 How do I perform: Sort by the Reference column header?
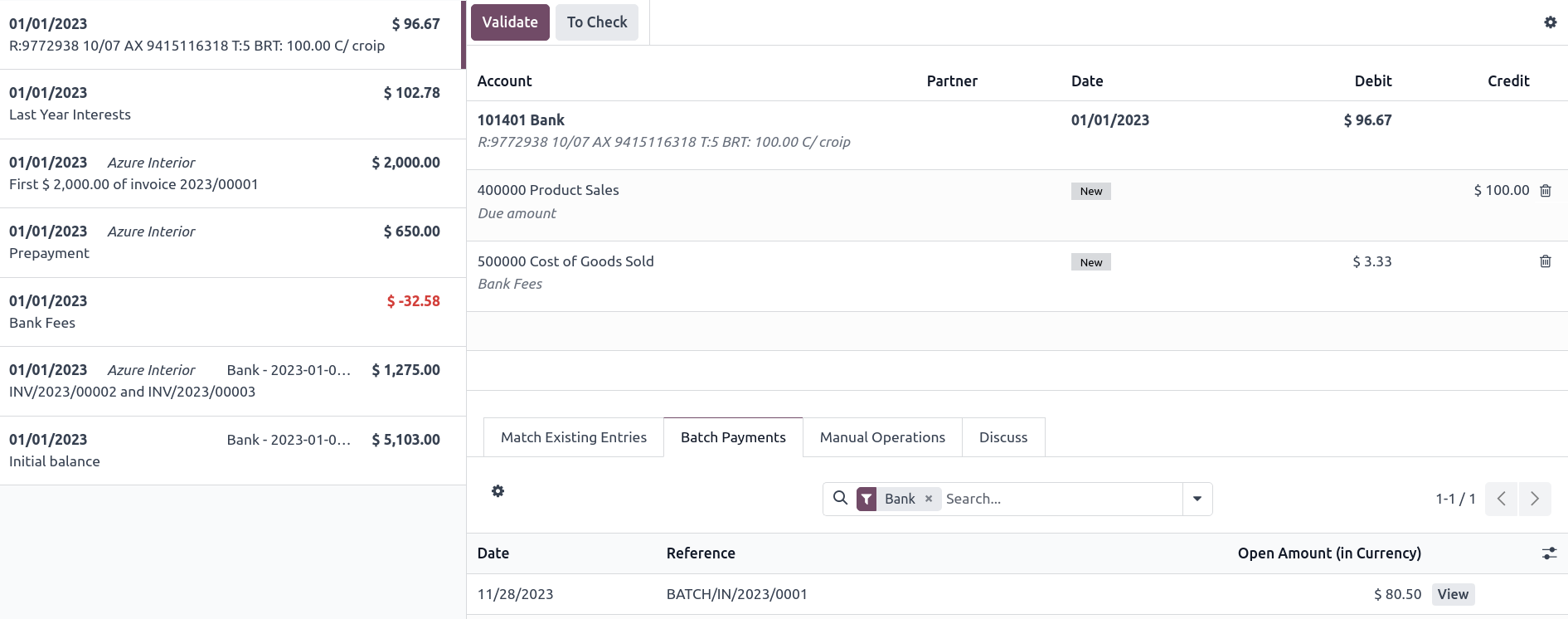701,553
